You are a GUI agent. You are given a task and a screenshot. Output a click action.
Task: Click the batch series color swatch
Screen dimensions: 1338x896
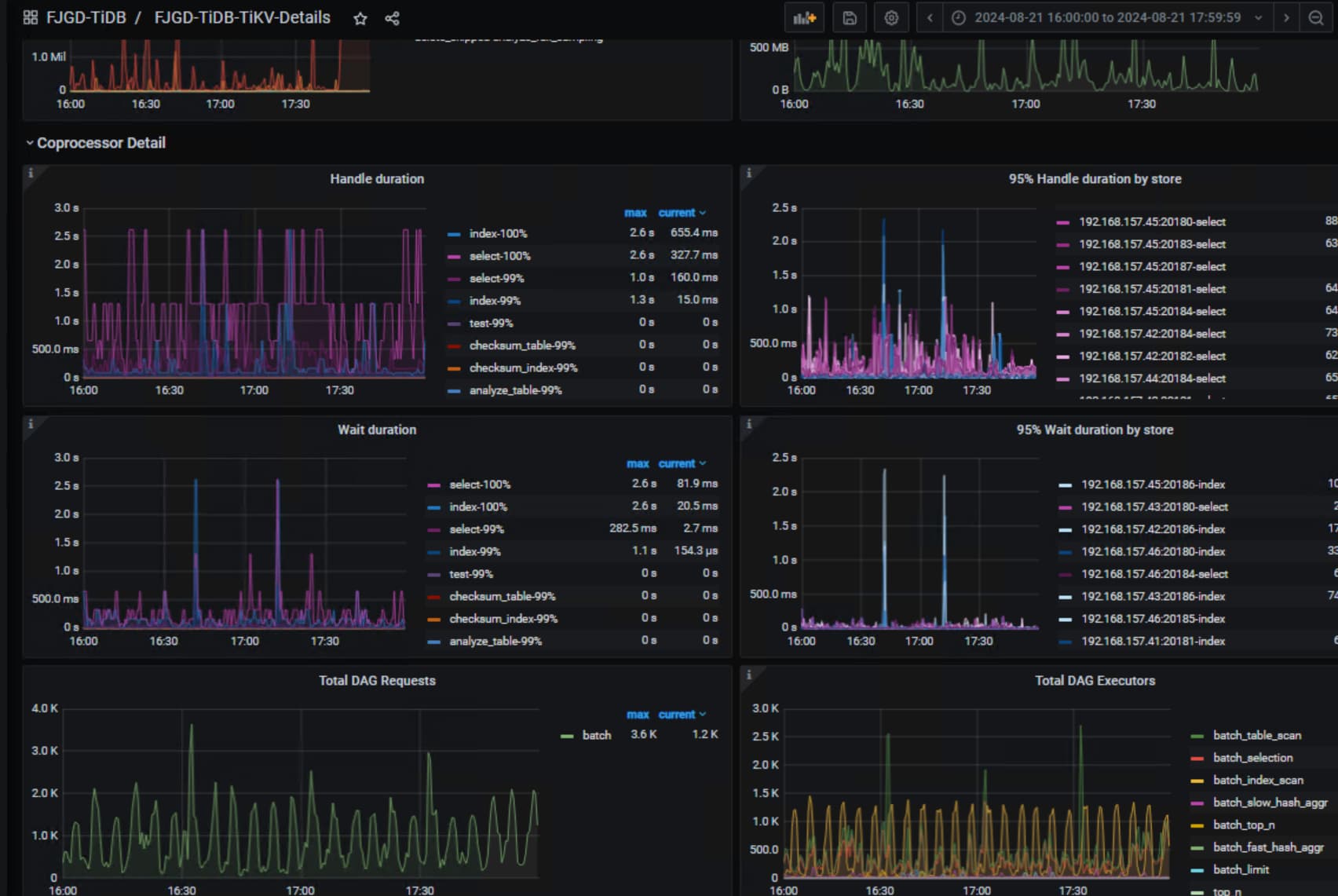pyautogui.click(x=567, y=736)
